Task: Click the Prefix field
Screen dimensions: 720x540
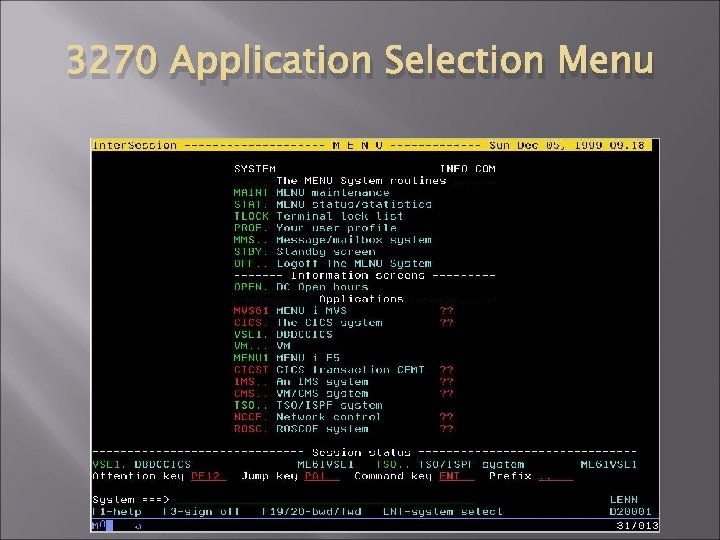Action: tap(556, 476)
